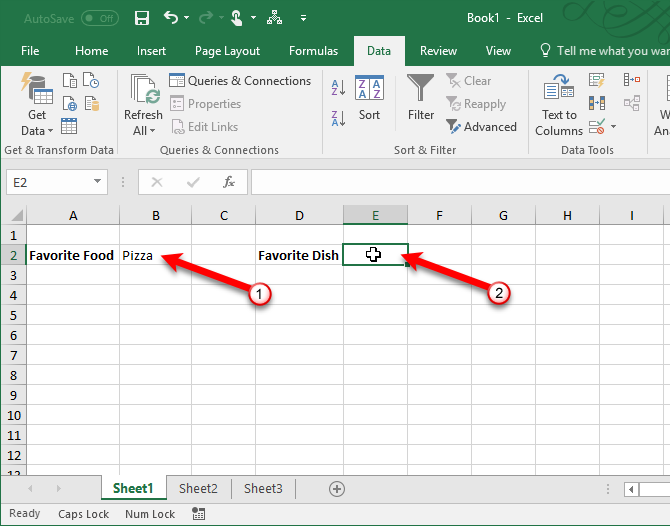This screenshot has width=670, height=526.
Task: Select cell A2 Favorite Food
Action: click(x=73, y=255)
